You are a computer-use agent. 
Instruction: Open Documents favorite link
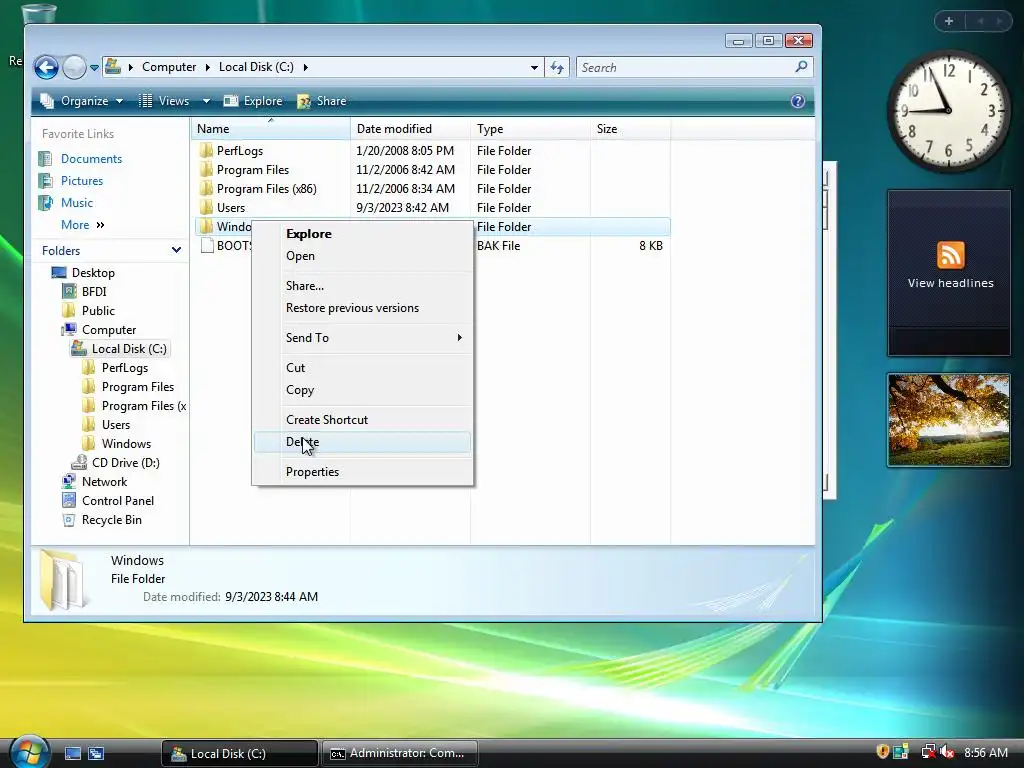click(x=91, y=159)
